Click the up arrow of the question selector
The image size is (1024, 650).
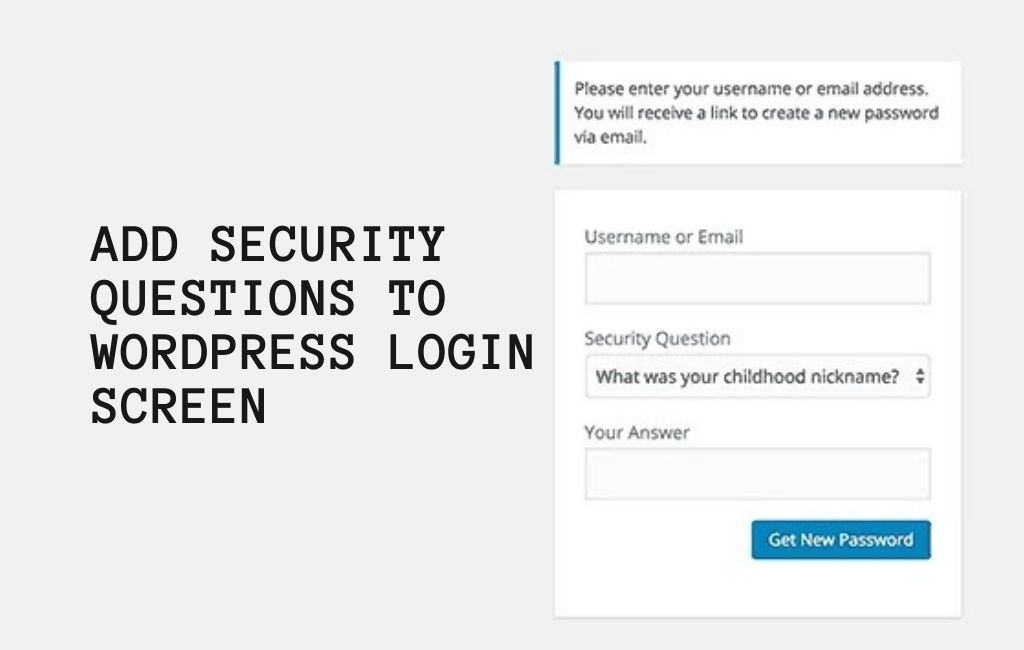(x=920, y=373)
